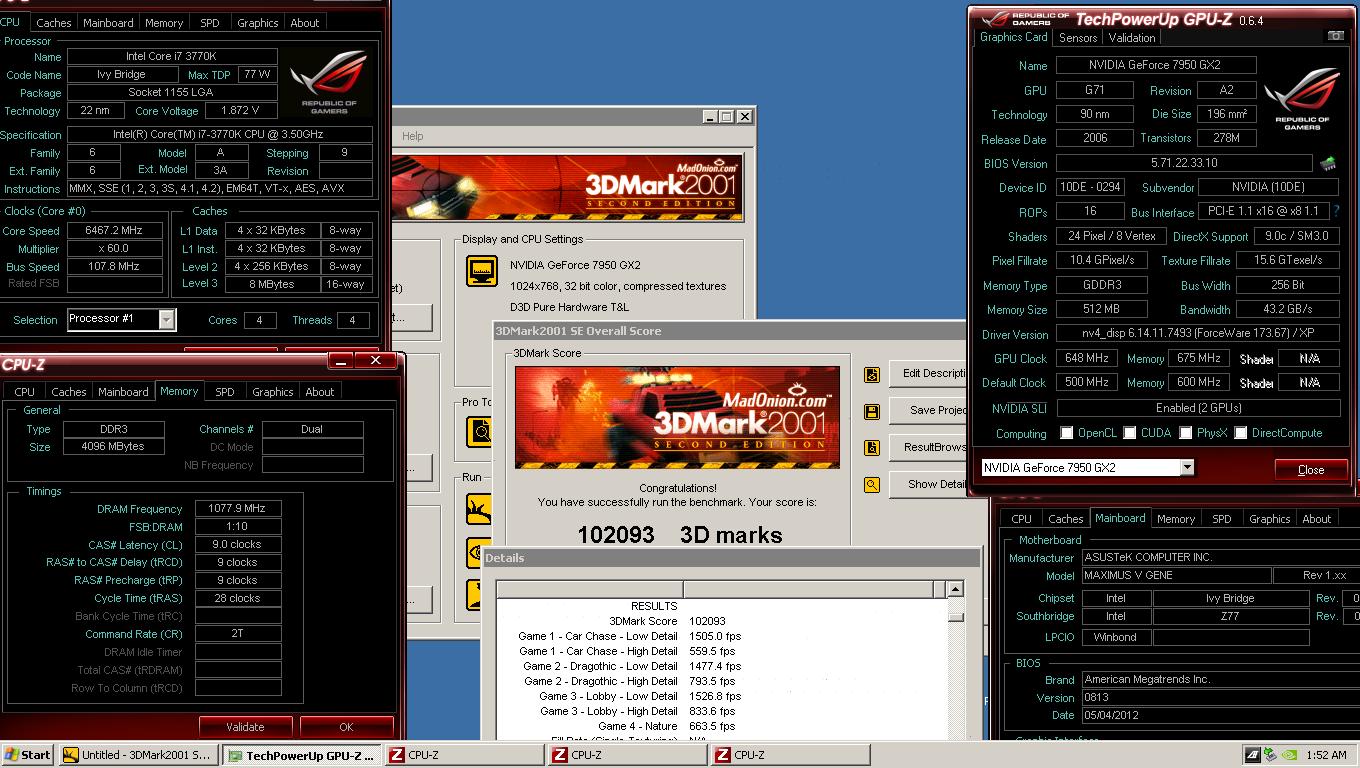1360x768 pixels.
Task: Open the Validation tab in GPU-Z
Action: coord(1132,38)
